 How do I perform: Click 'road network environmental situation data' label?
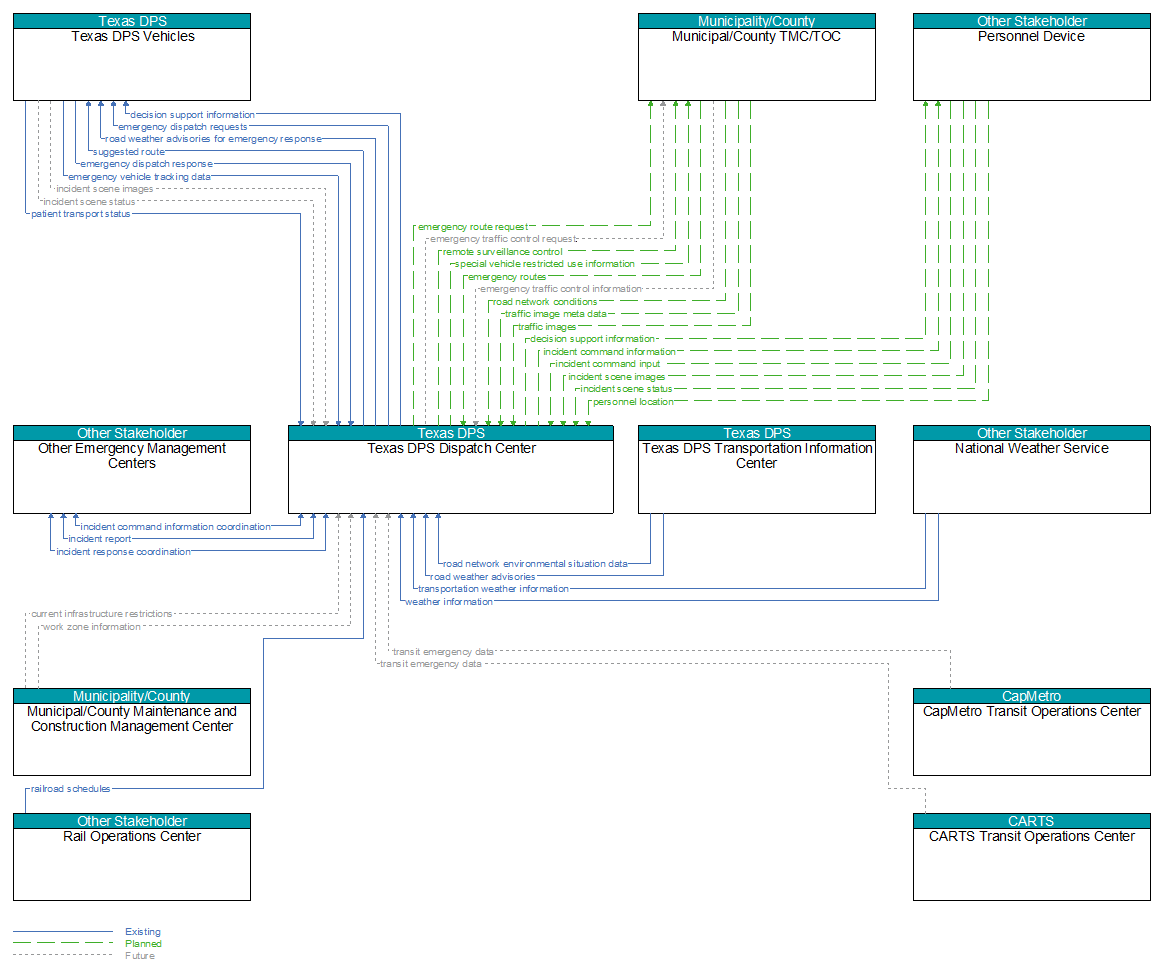pyautogui.click(x=535, y=564)
